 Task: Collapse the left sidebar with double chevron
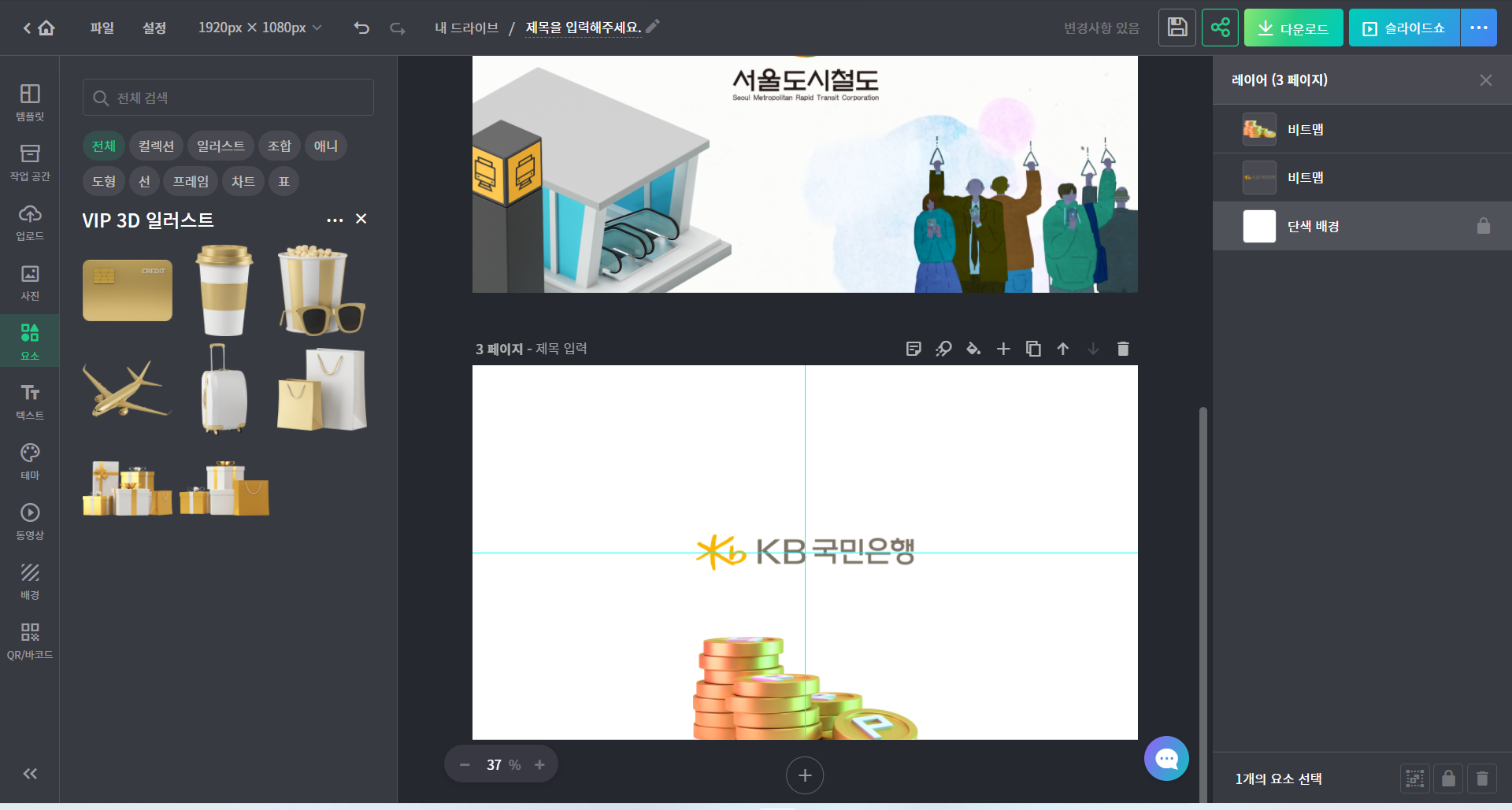[x=30, y=774]
